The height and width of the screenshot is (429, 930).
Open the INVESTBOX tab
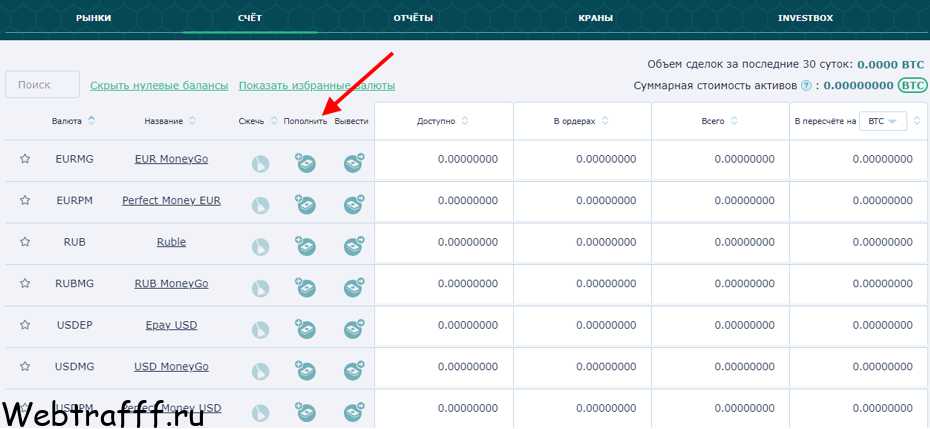point(805,18)
